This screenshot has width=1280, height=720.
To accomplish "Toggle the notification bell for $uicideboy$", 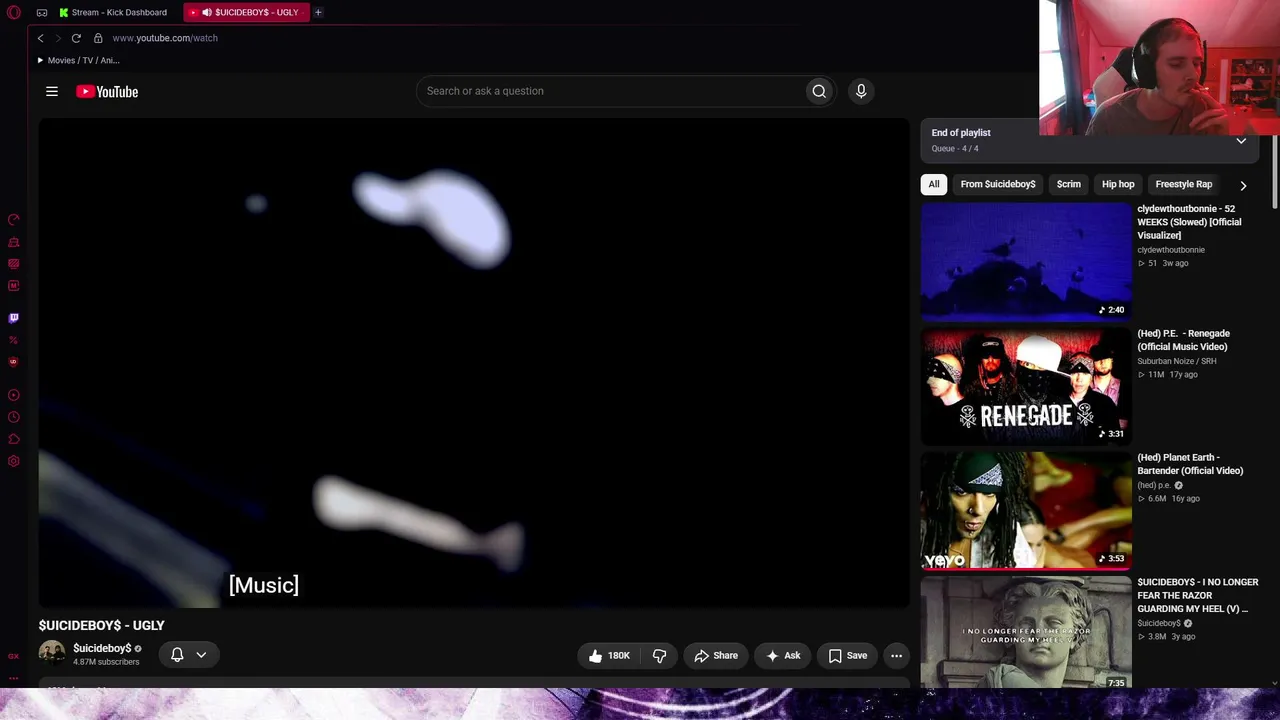I will [x=177, y=655].
